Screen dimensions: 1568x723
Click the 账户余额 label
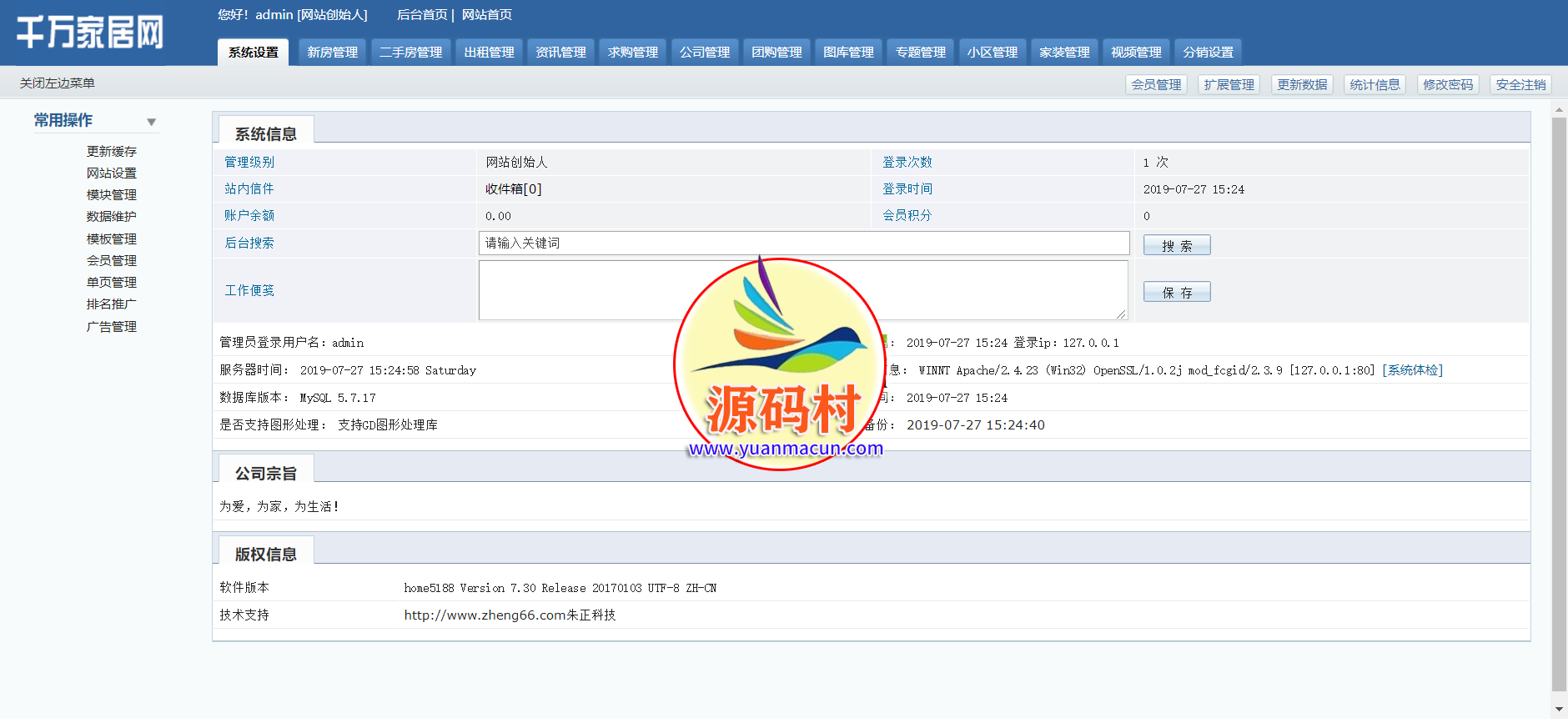[x=249, y=216]
